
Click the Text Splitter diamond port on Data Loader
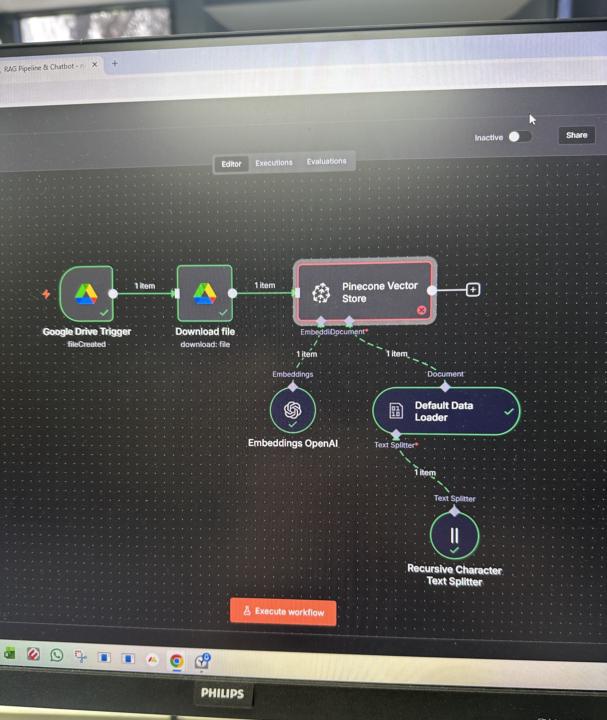396,434
